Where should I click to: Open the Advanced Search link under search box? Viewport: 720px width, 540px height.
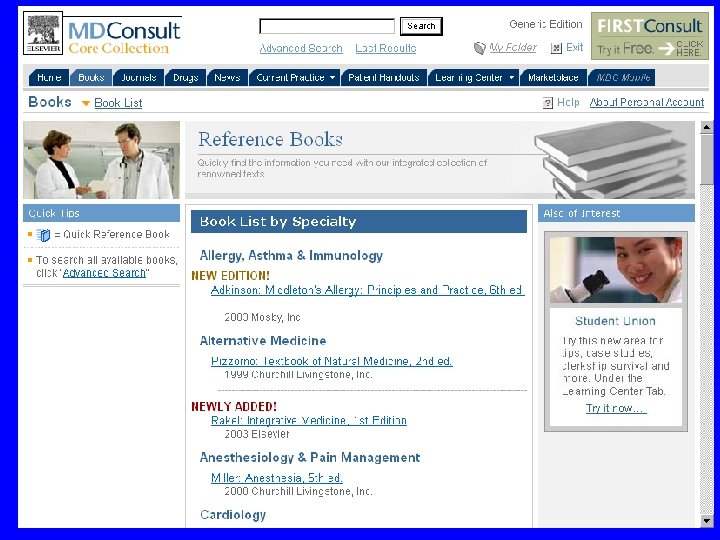pos(301,48)
